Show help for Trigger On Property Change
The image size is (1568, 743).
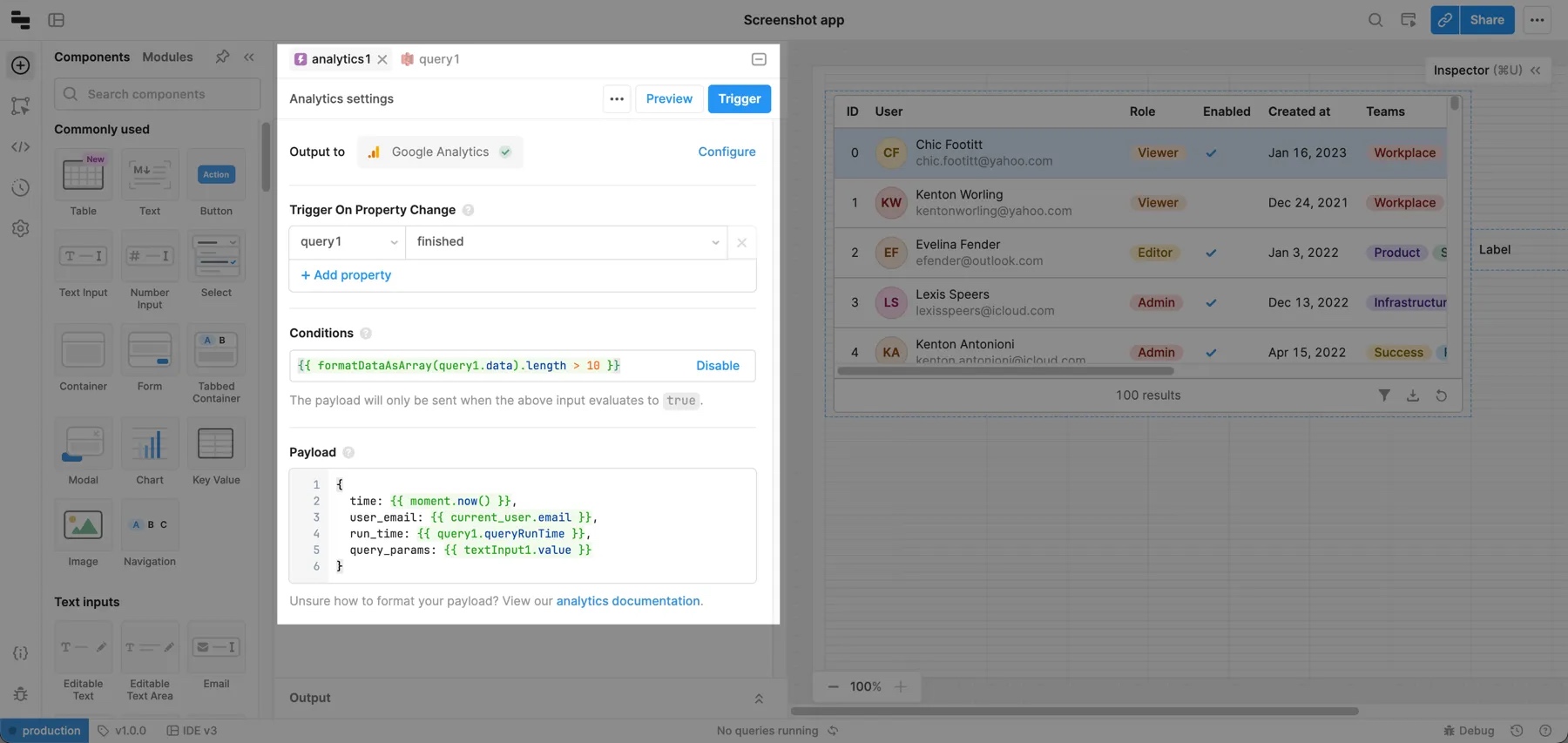click(x=468, y=210)
